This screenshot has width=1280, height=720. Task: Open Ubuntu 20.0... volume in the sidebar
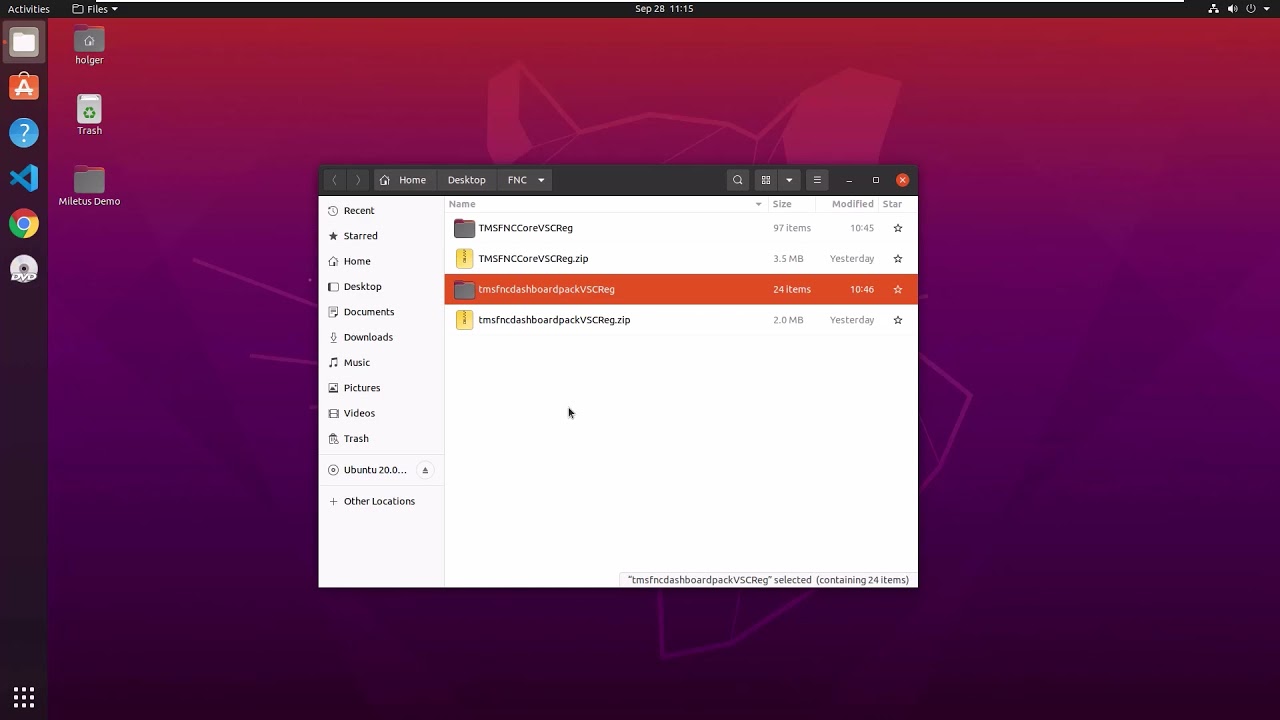point(375,470)
